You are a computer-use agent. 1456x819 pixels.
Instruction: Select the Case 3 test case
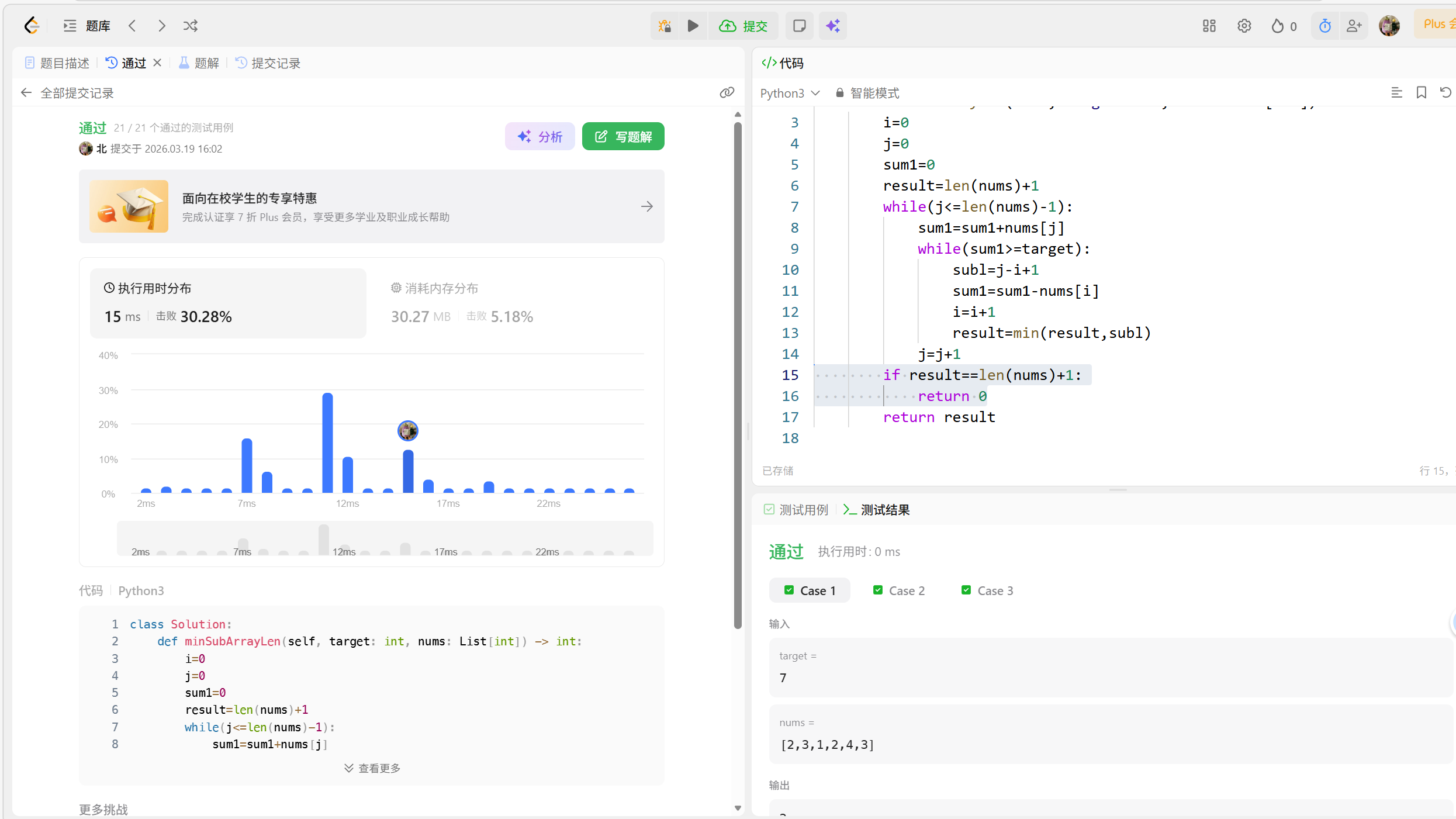click(x=988, y=590)
